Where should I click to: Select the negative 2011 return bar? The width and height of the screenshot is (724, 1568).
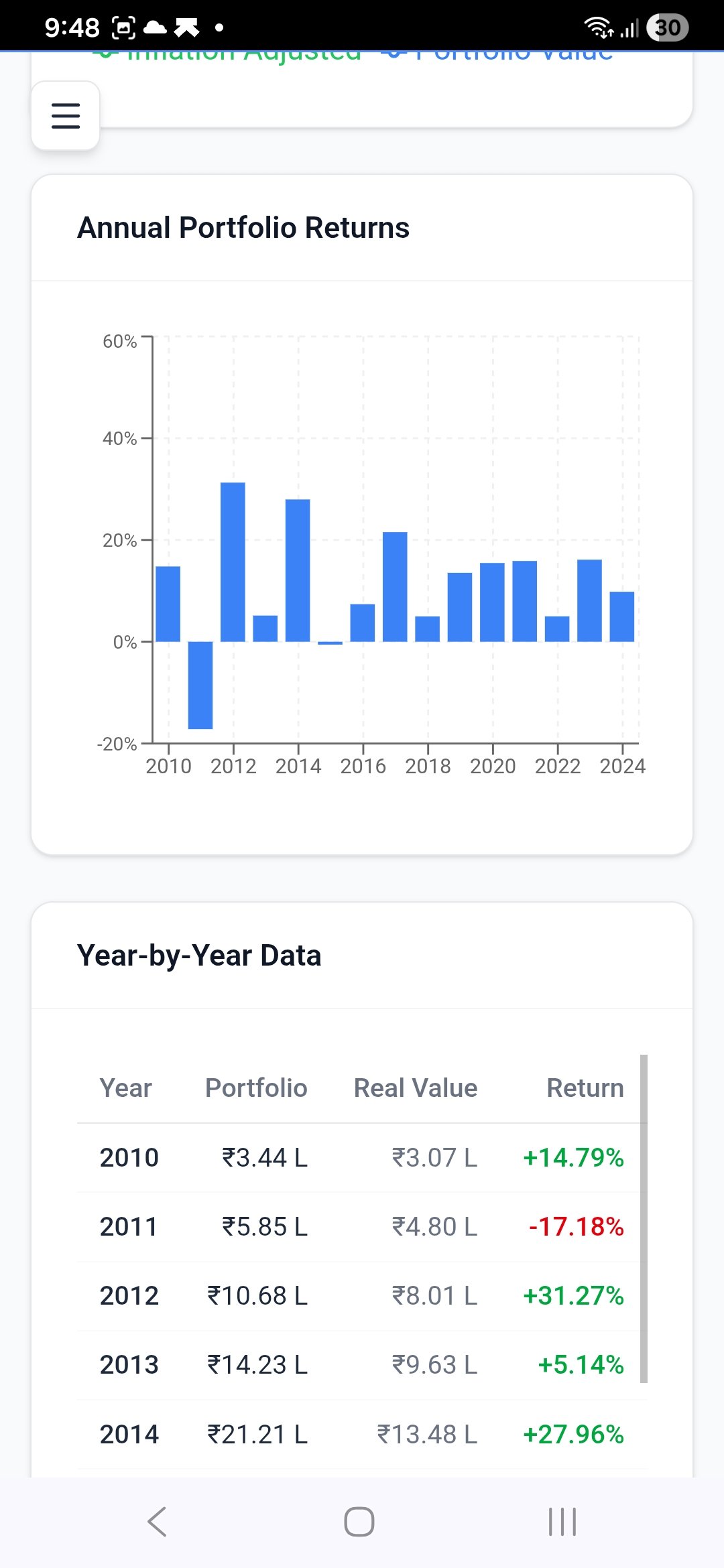pos(200,685)
